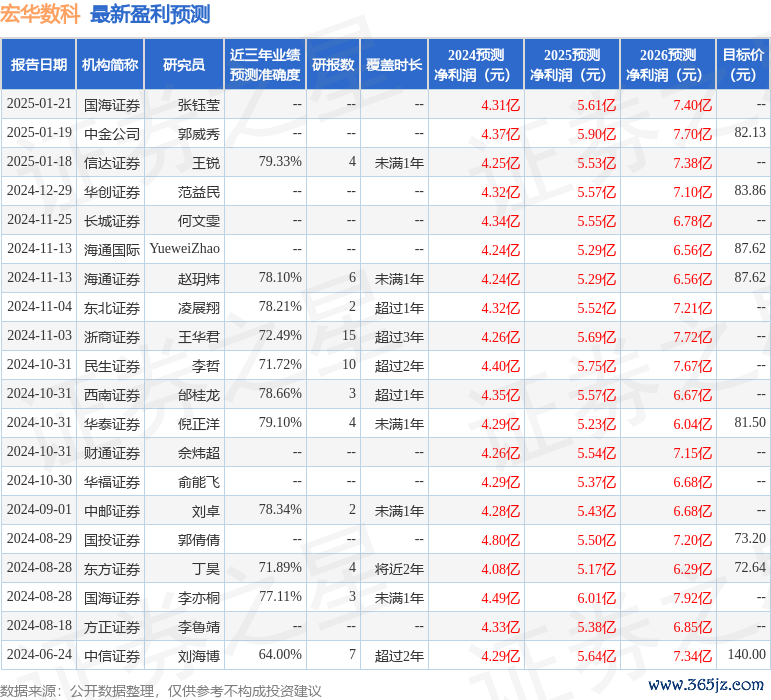Click researcher name 李鲁靖
This screenshot has width=771, height=700.
(199, 627)
